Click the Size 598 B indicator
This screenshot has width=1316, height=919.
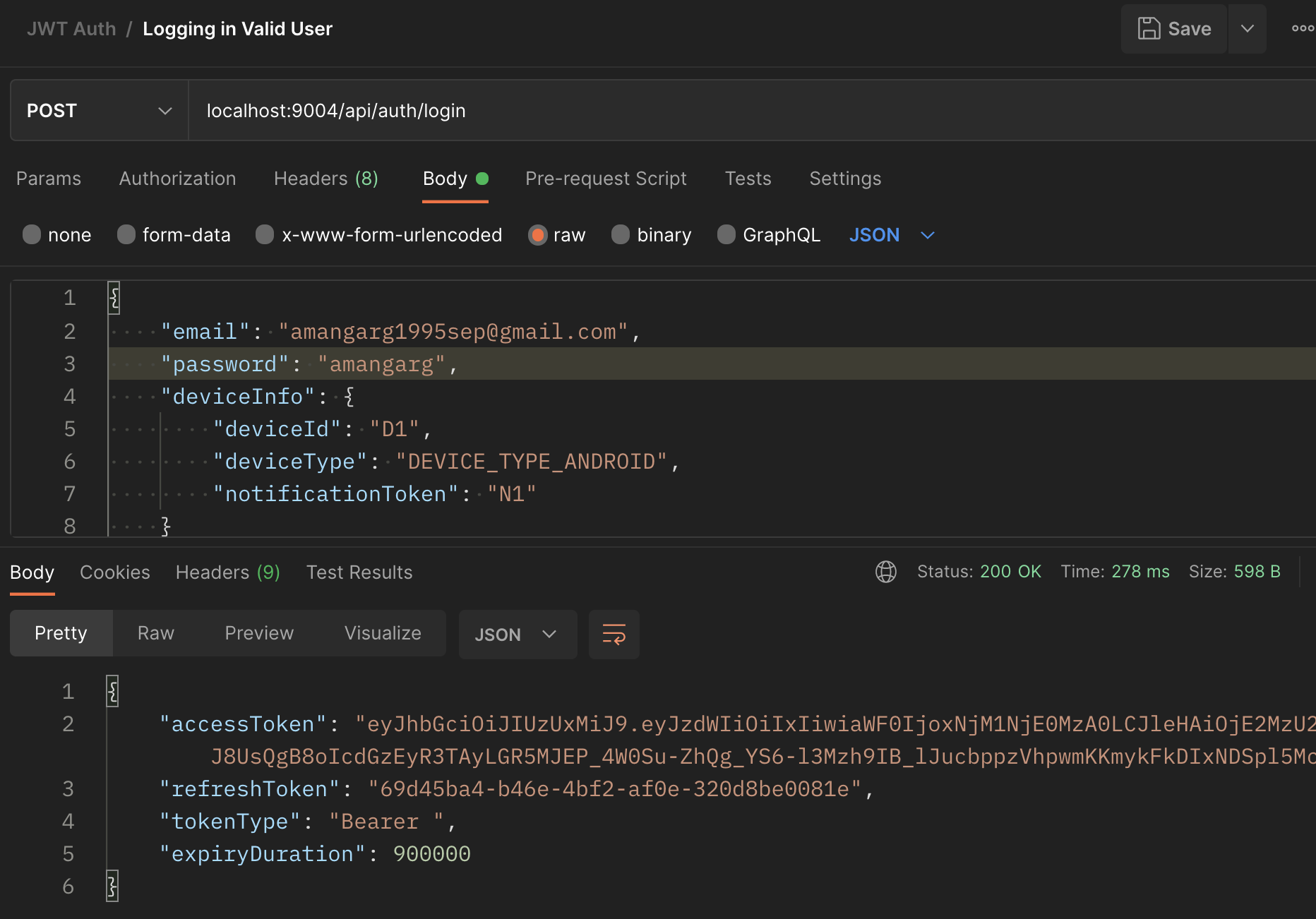click(x=1234, y=572)
